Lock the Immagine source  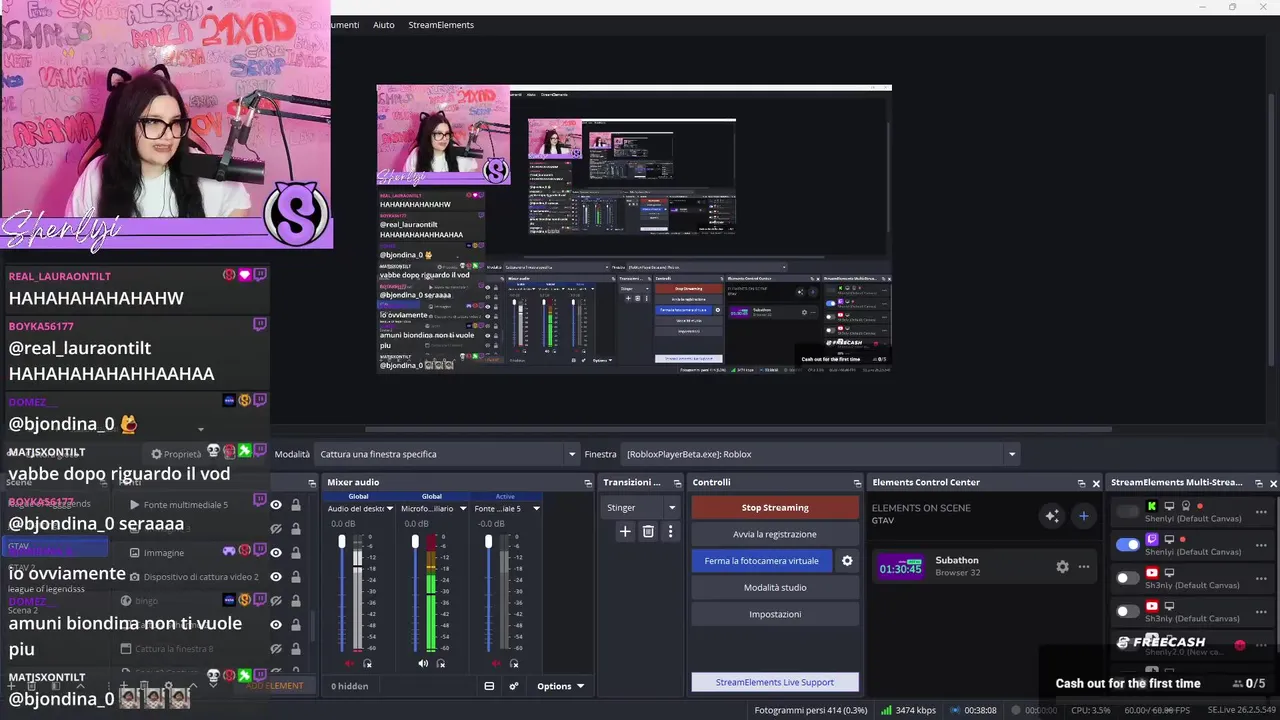pyautogui.click(x=296, y=552)
